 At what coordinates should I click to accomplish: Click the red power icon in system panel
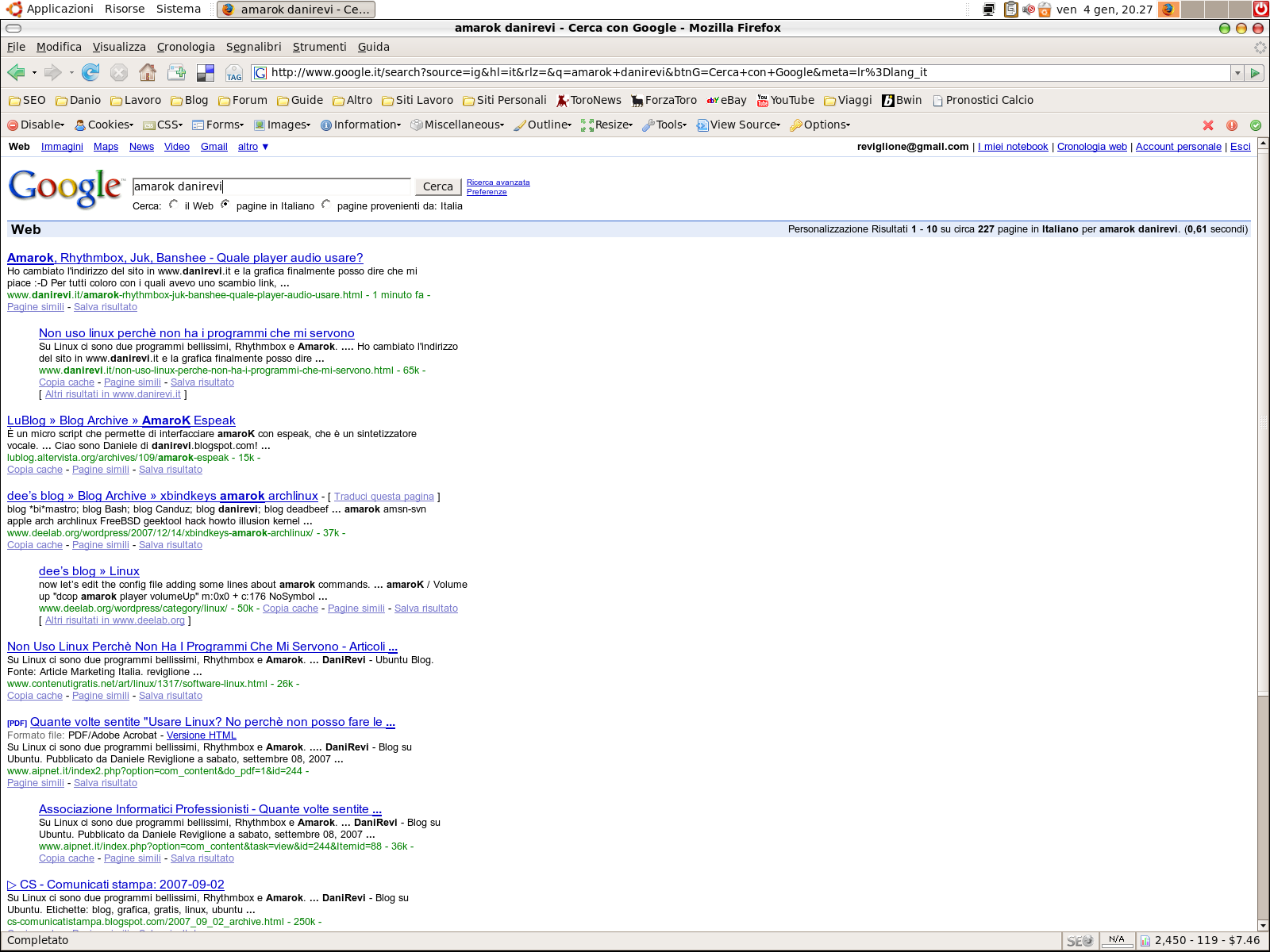(x=1260, y=10)
